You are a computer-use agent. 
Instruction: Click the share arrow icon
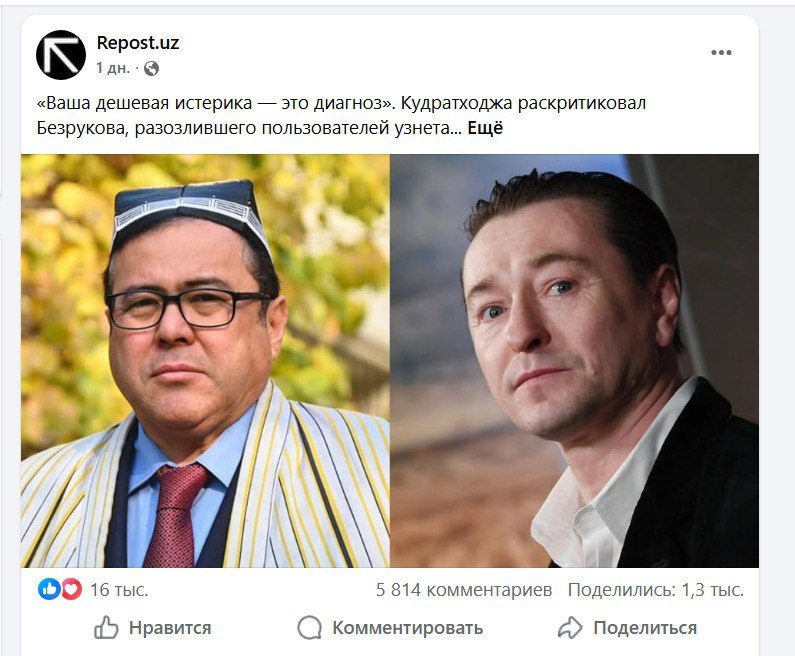(x=570, y=628)
